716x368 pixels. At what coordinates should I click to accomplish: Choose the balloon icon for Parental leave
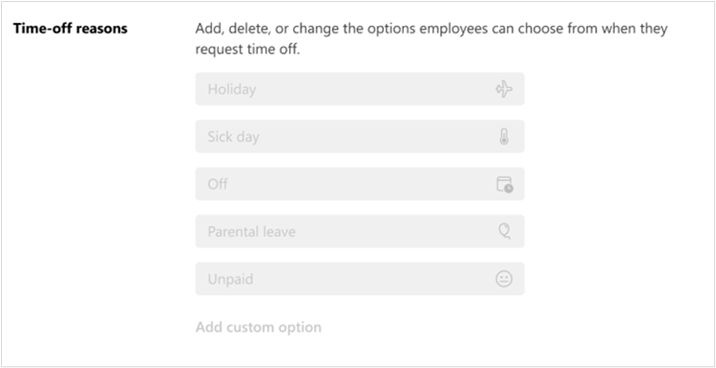[504, 231]
